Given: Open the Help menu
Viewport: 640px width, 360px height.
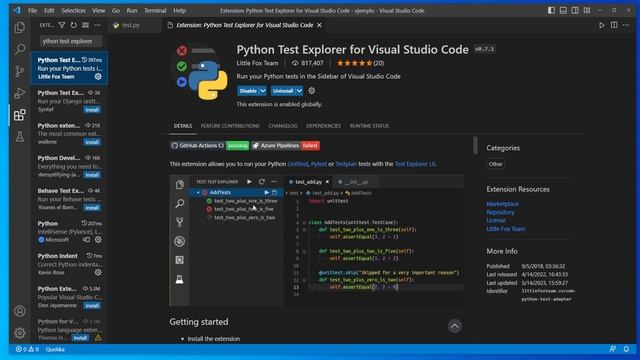Looking at the screenshot, I should pos(180,11).
